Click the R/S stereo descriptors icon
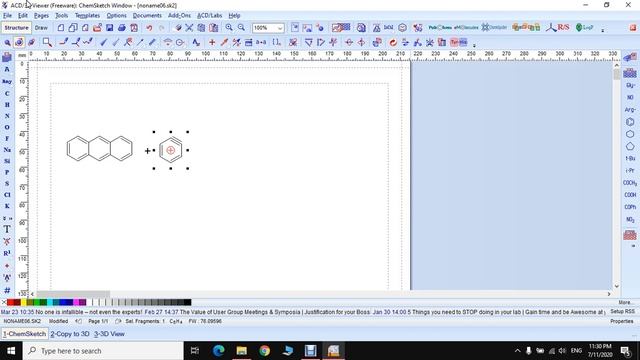 [x=558, y=28]
